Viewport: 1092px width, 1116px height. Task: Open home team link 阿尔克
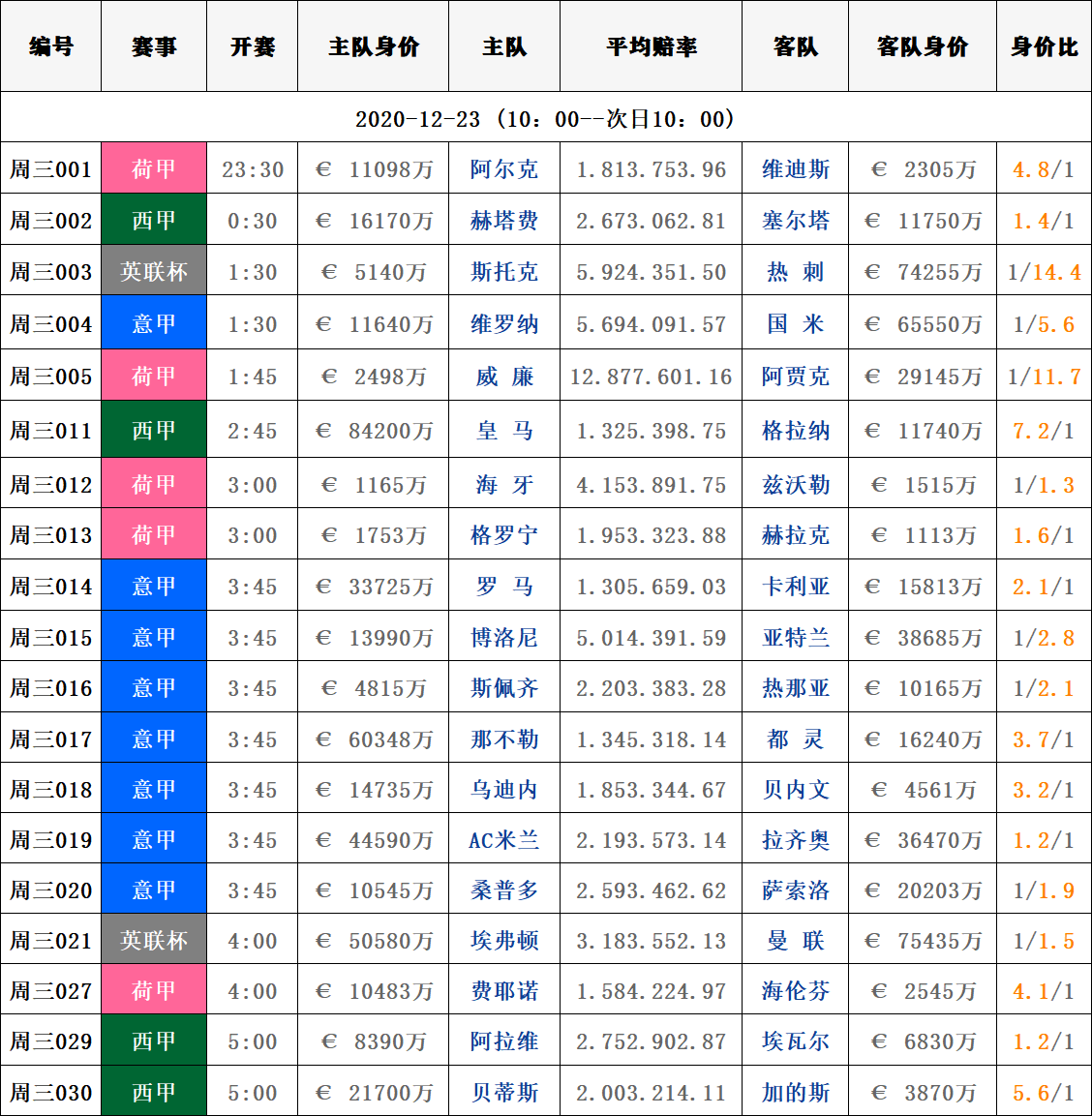(503, 169)
